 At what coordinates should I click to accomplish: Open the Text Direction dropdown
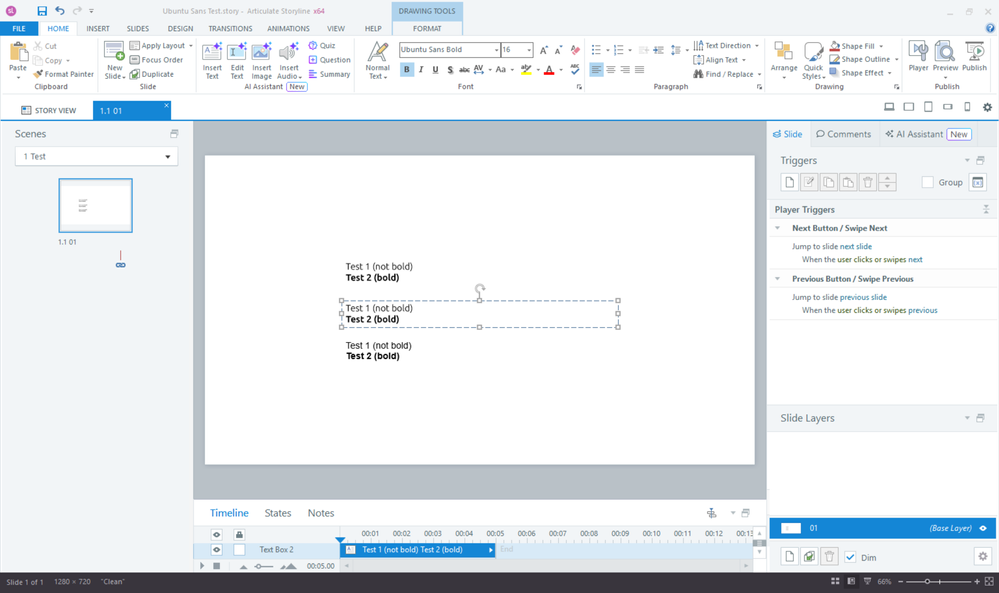point(757,46)
